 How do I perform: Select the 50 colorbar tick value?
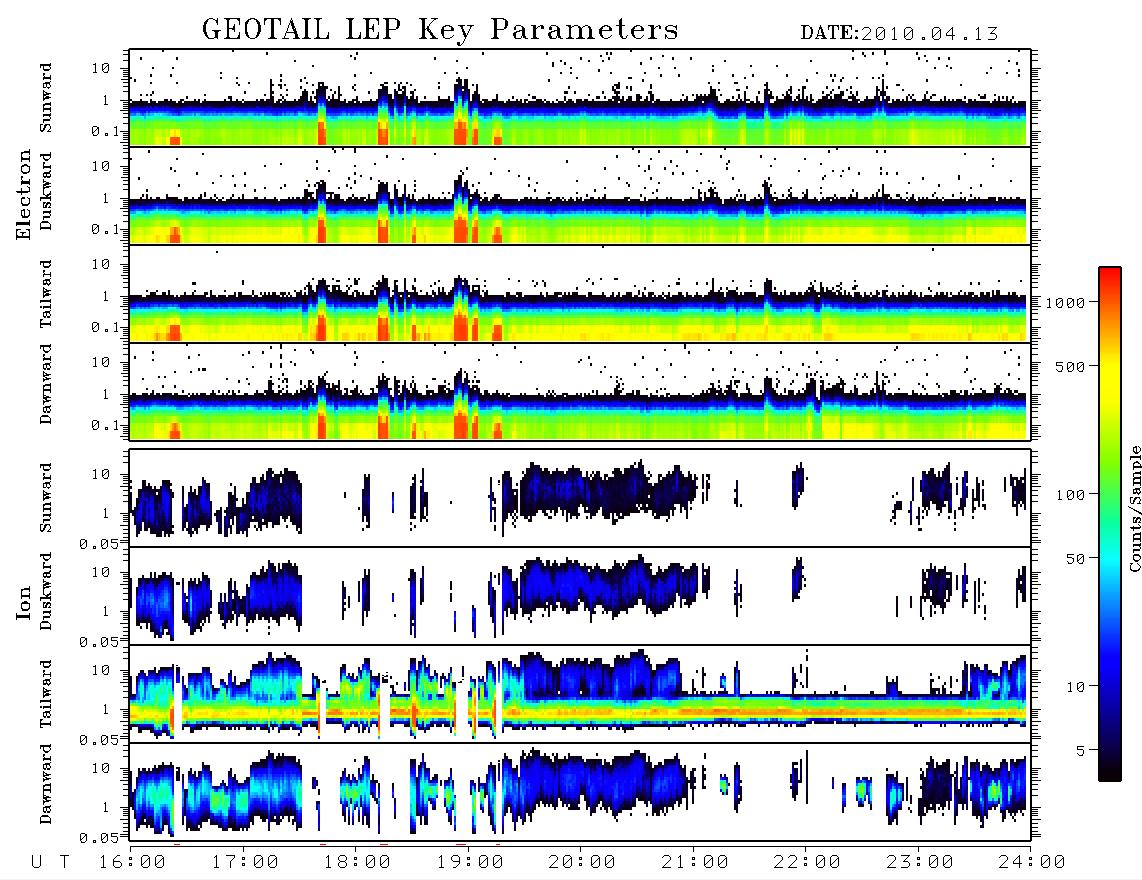pos(1076,559)
